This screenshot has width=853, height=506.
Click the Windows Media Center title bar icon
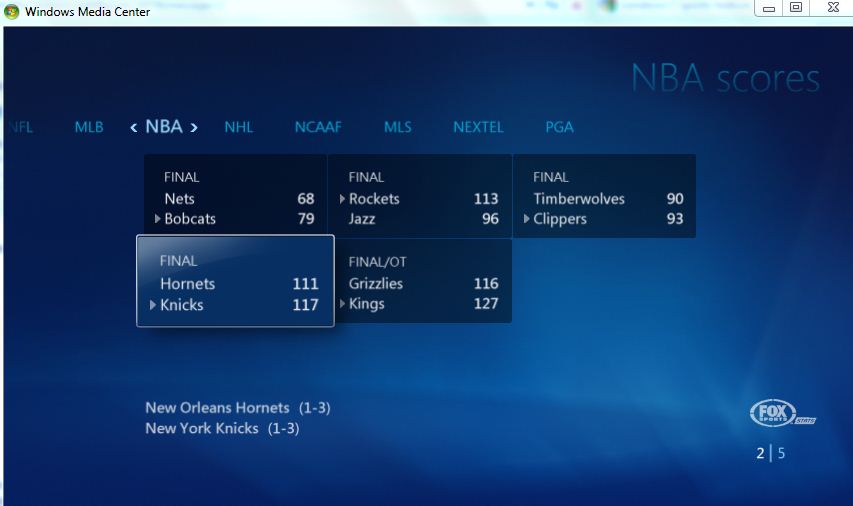tap(11, 11)
